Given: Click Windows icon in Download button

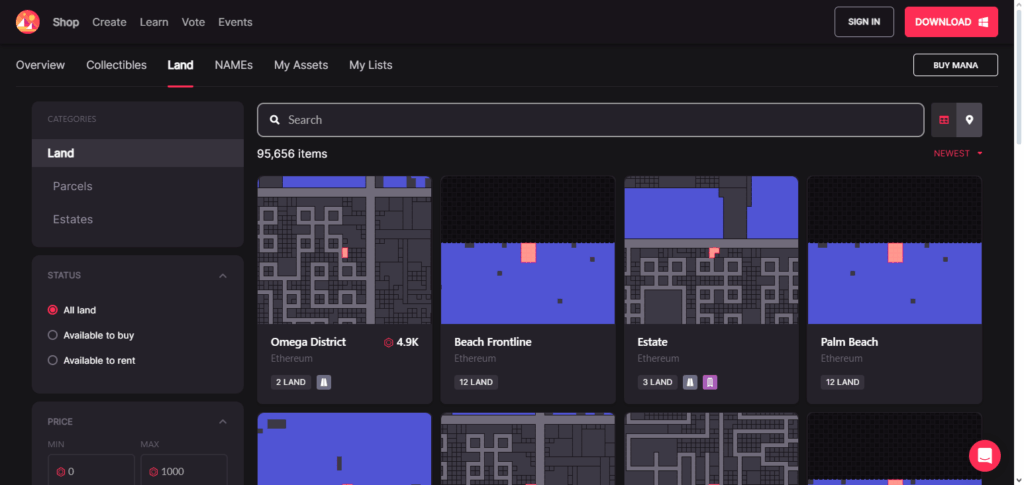Looking at the screenshot, I should 983,22.
